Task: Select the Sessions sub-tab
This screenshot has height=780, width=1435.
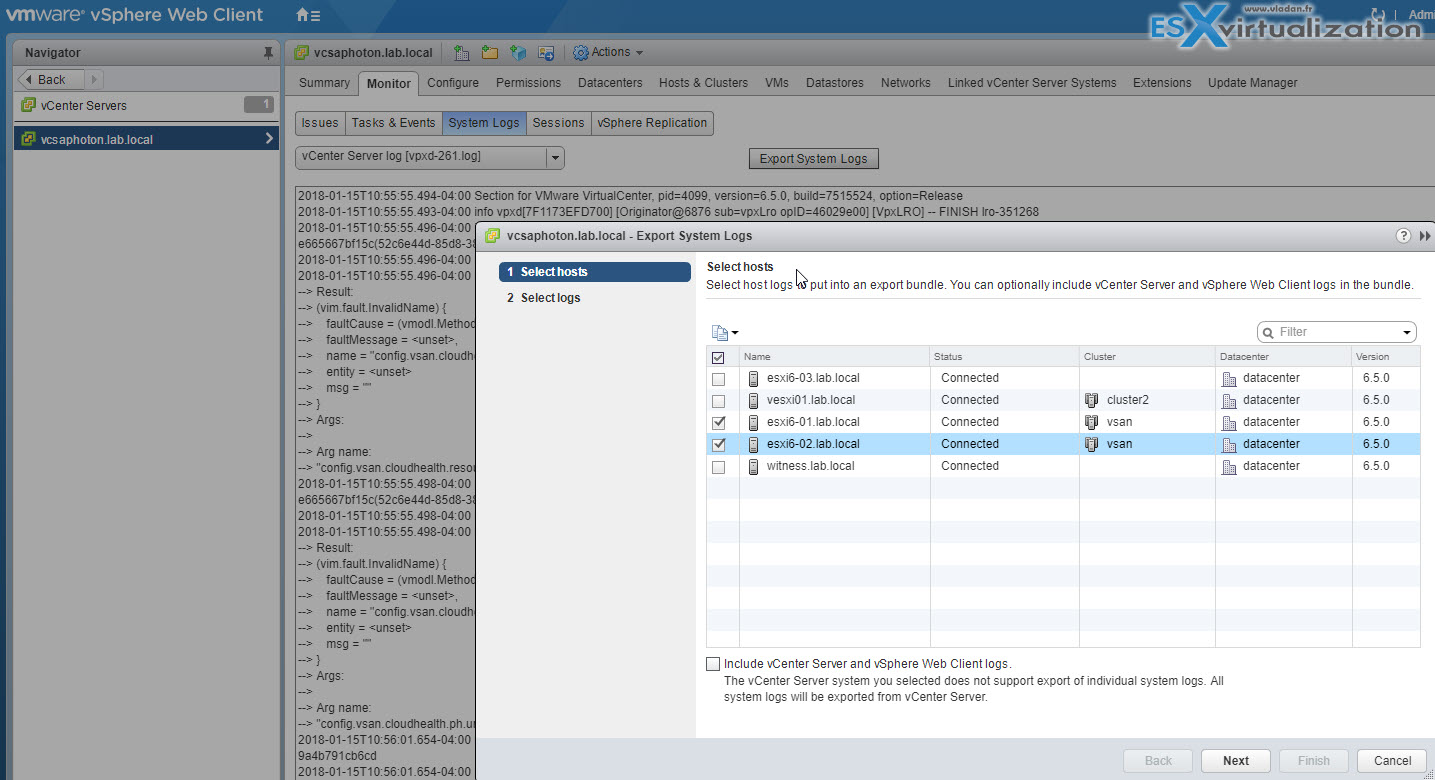Action: [558, 123]
